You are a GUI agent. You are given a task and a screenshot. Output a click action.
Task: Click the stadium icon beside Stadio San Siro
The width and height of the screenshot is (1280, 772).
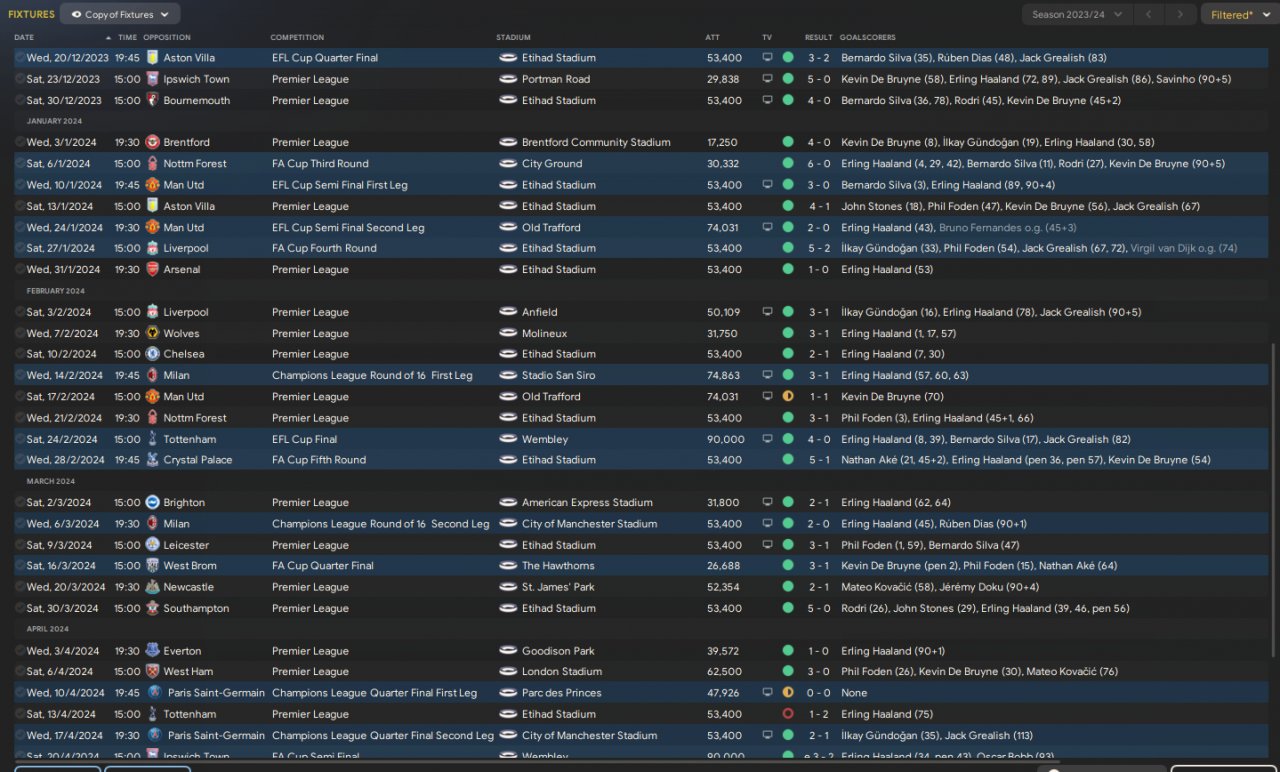[x=508, y=375]
